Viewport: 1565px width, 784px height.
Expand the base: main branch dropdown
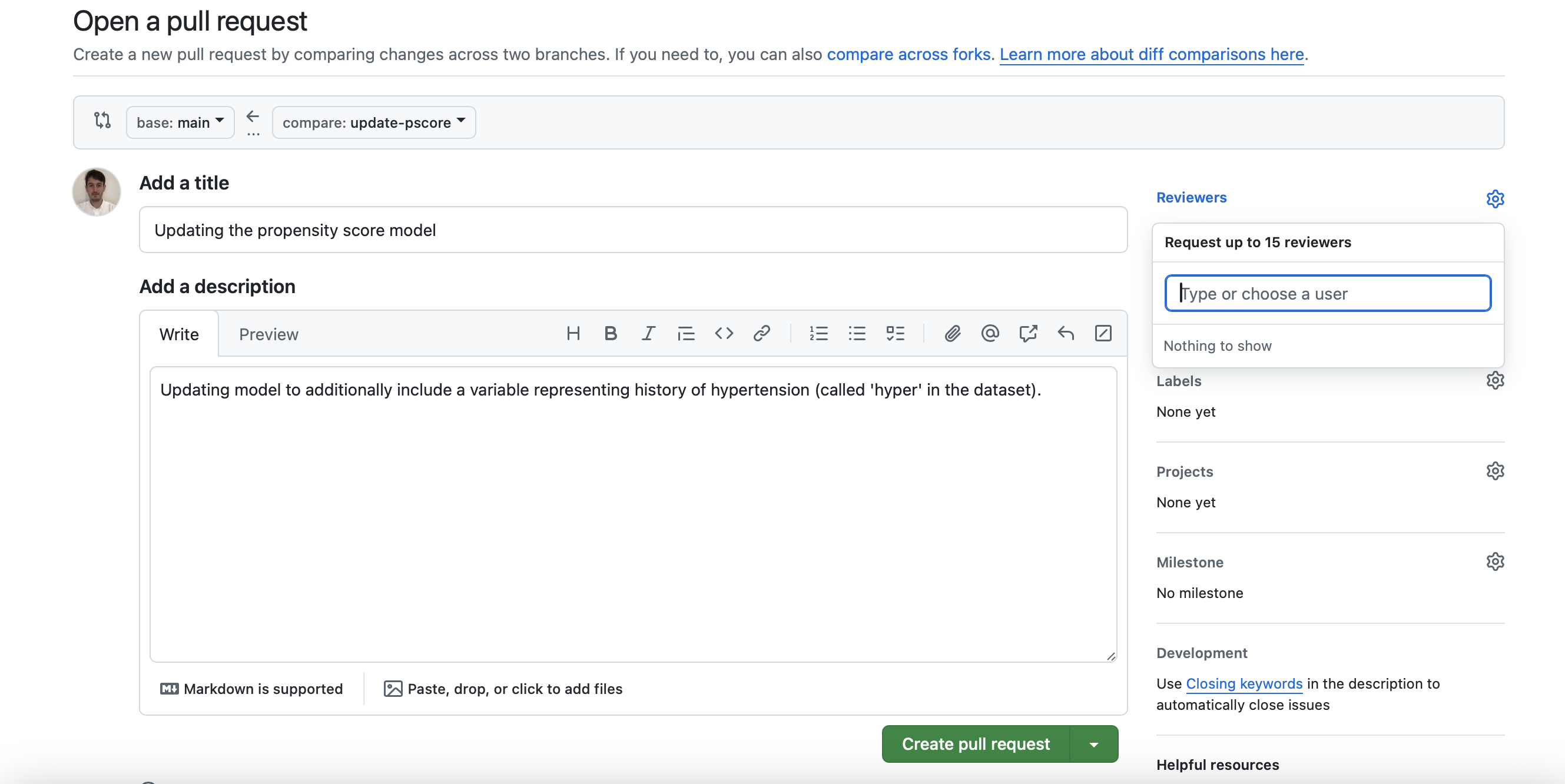[180, 122]
